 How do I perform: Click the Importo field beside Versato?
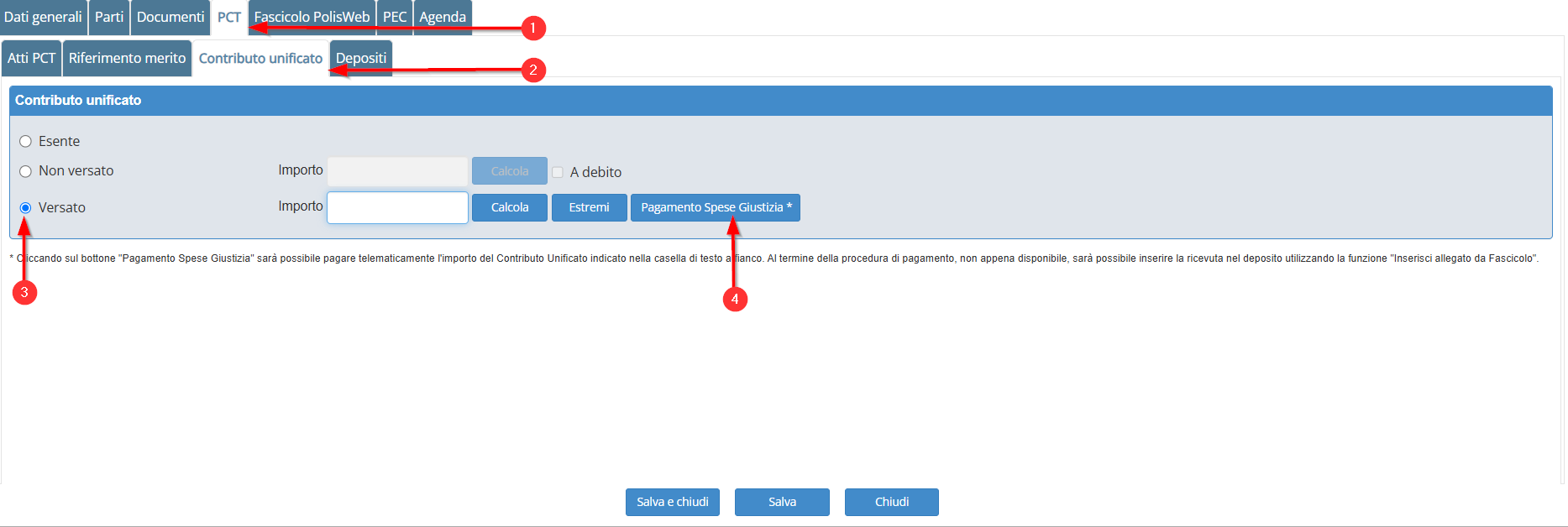[x=397, y=207]
